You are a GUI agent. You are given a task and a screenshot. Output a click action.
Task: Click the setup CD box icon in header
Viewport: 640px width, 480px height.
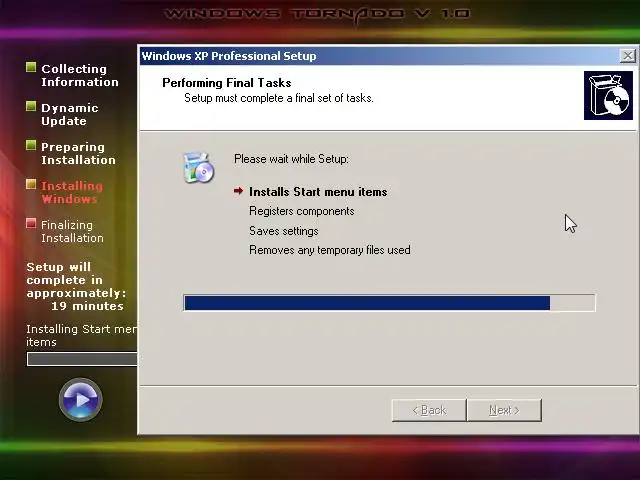point(608,96)
